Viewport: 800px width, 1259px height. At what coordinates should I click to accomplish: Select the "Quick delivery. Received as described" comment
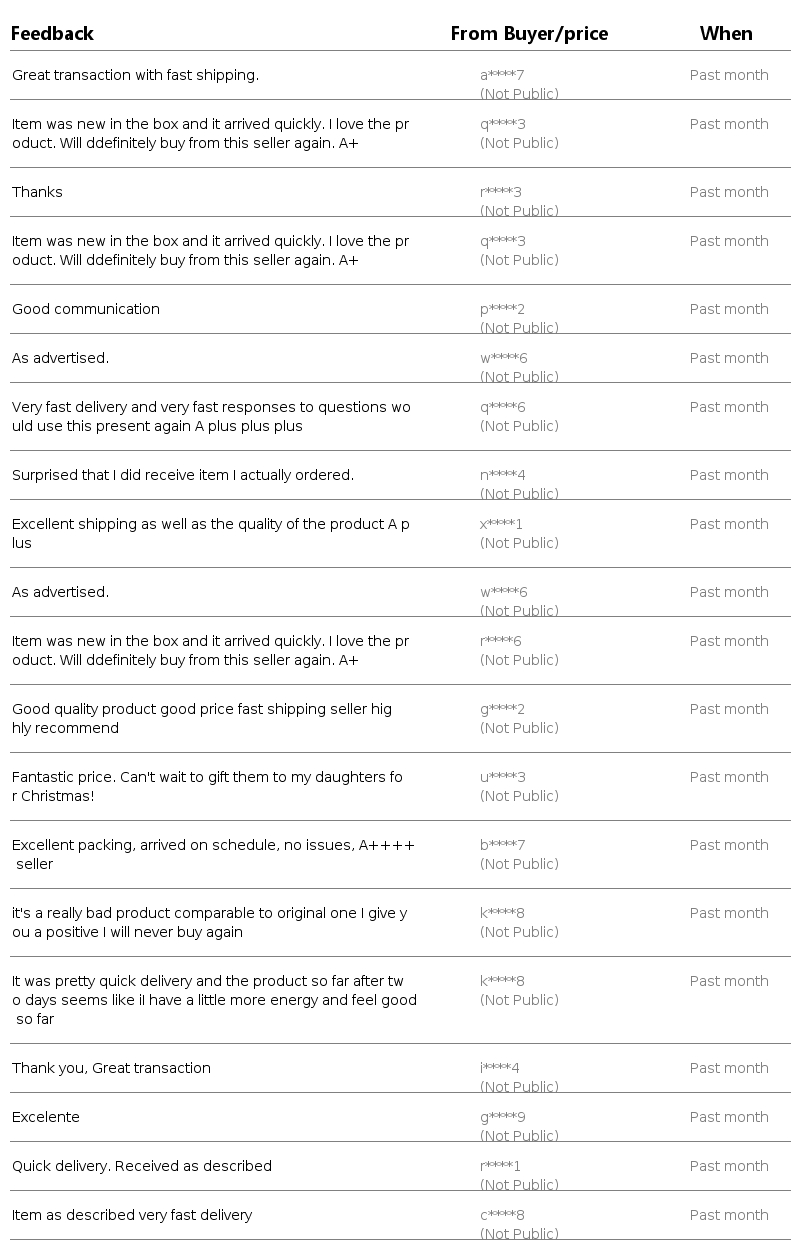click(142, 1166)
